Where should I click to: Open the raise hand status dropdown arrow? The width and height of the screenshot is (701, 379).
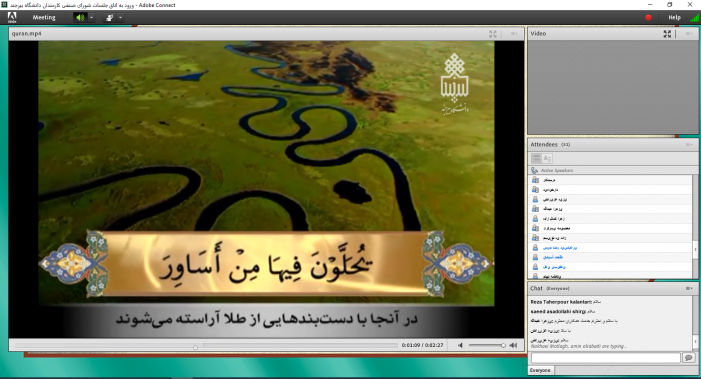[x=120, y=17]
